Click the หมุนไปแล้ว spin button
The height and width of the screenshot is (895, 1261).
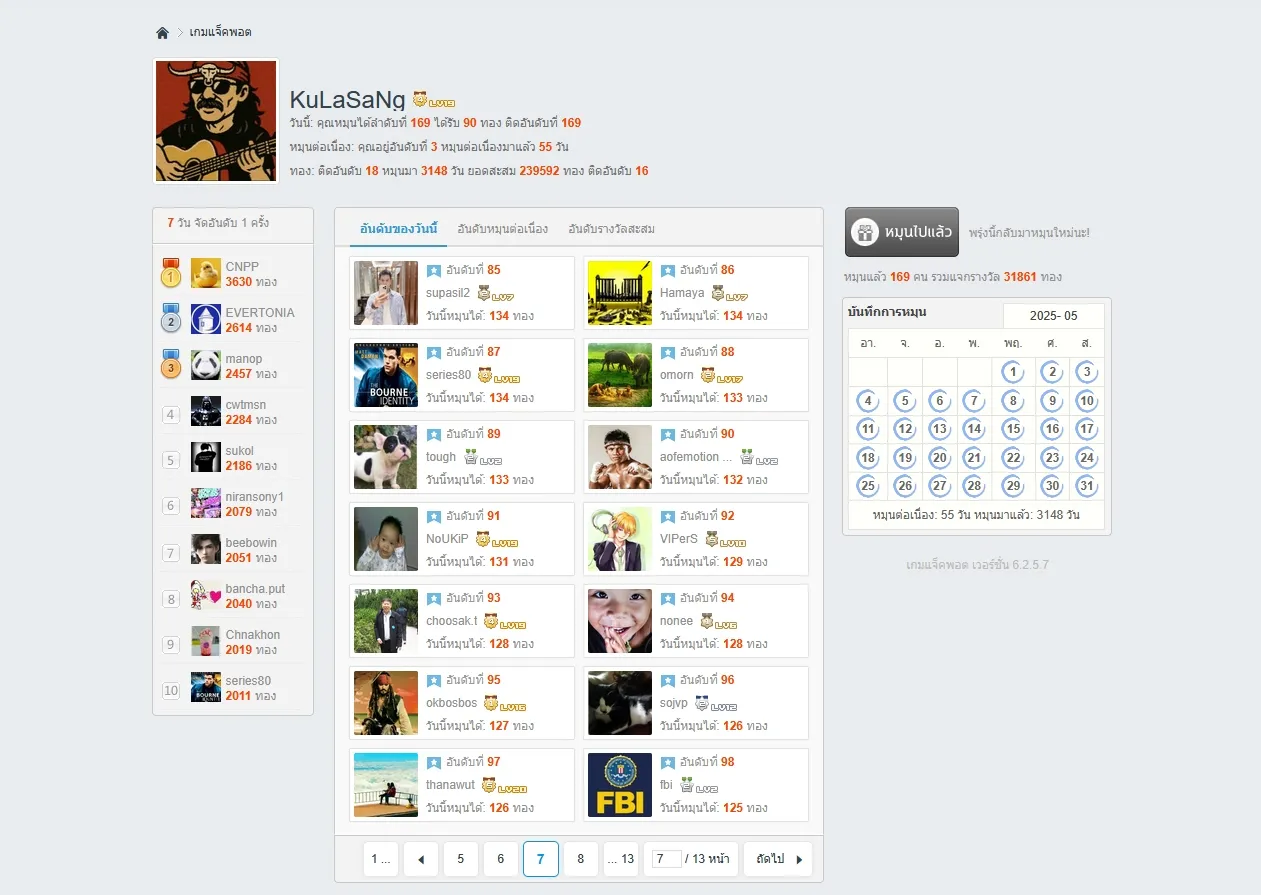(902, 232)
